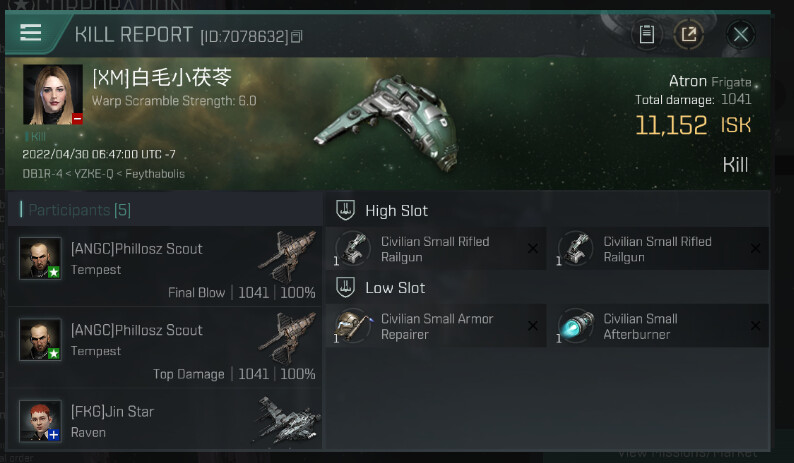Viewport: 794px width, 463px height.
Task: Select the first Civilian Small Rifled Railgun icon
Action: (352, 248)
